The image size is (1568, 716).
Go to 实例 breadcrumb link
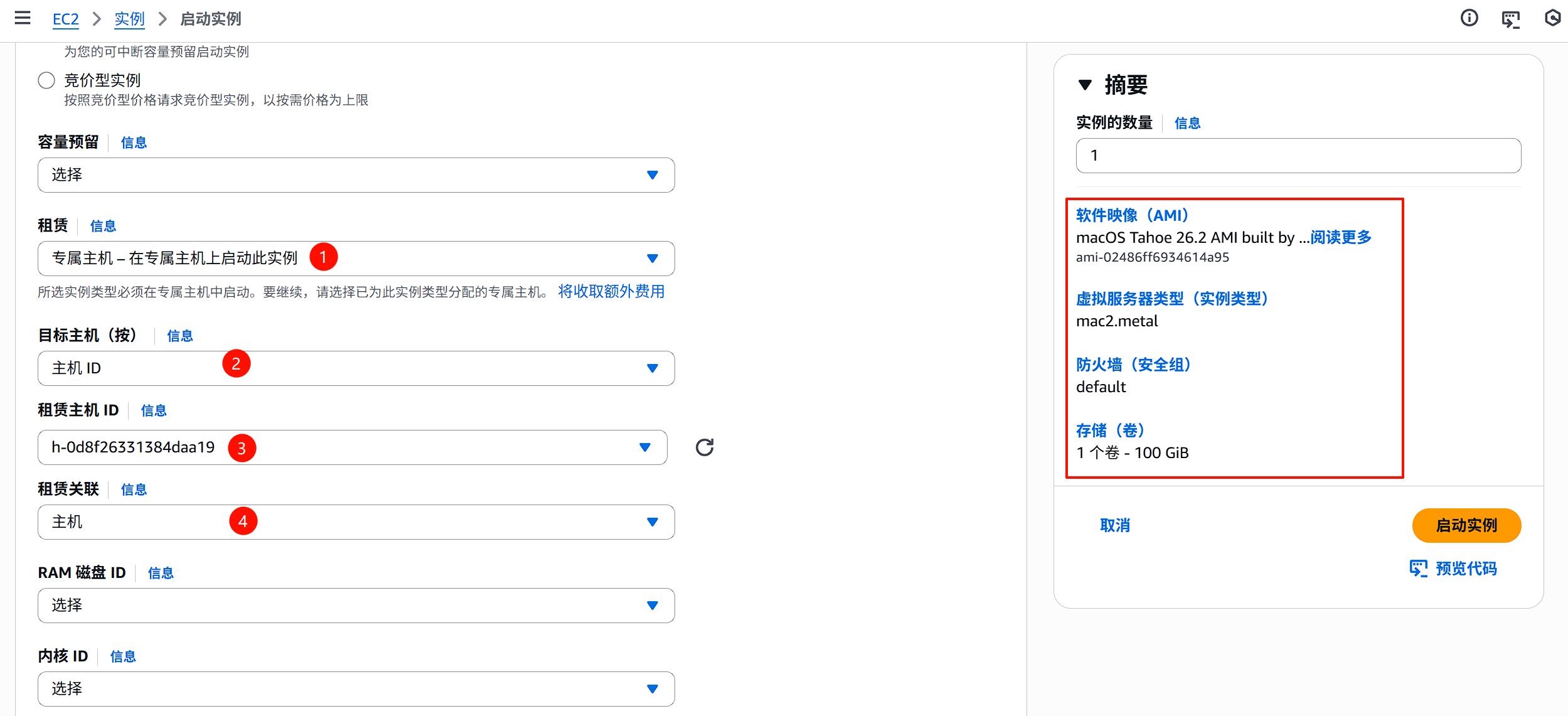tap(129, 19)
